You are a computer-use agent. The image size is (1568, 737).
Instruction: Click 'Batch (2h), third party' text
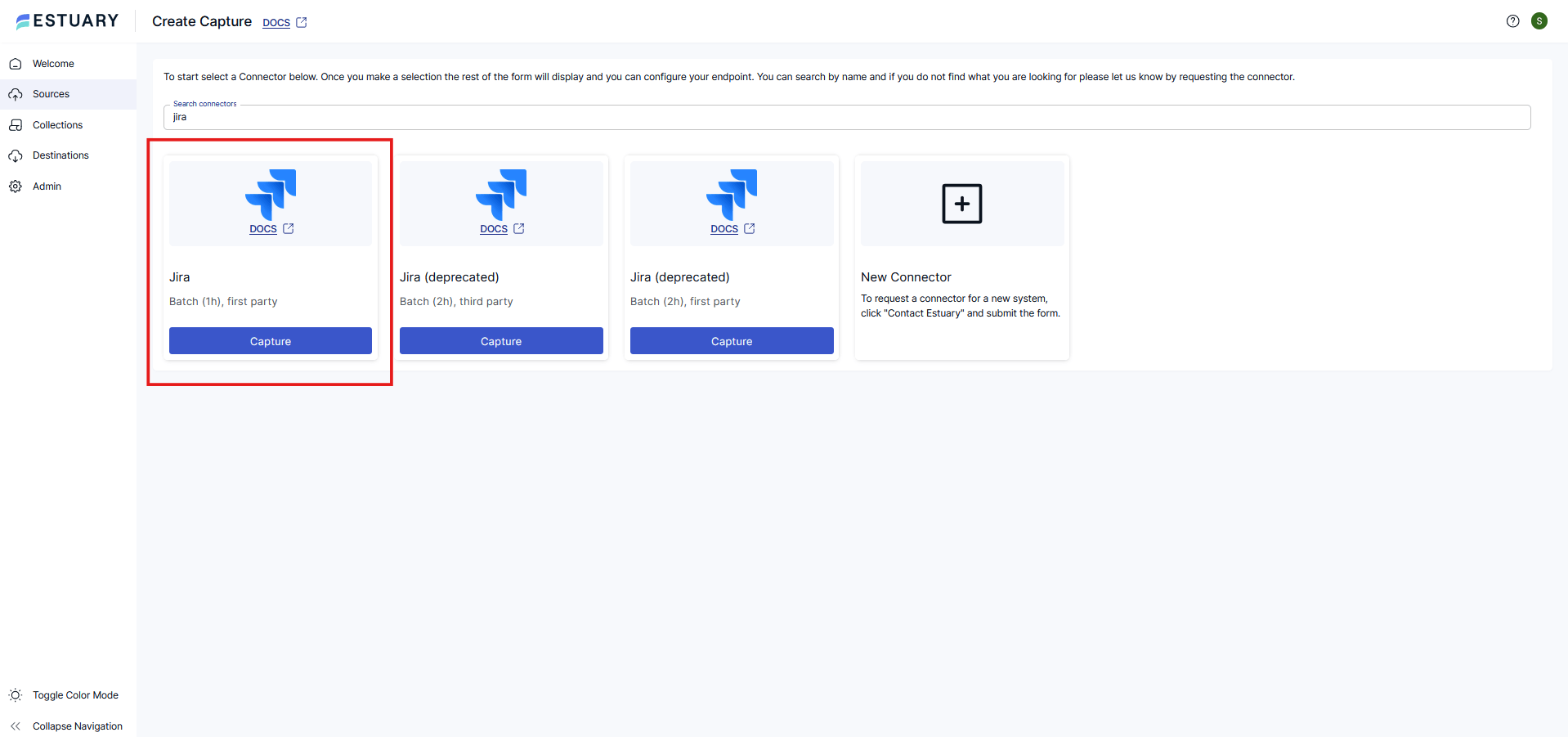456,302
